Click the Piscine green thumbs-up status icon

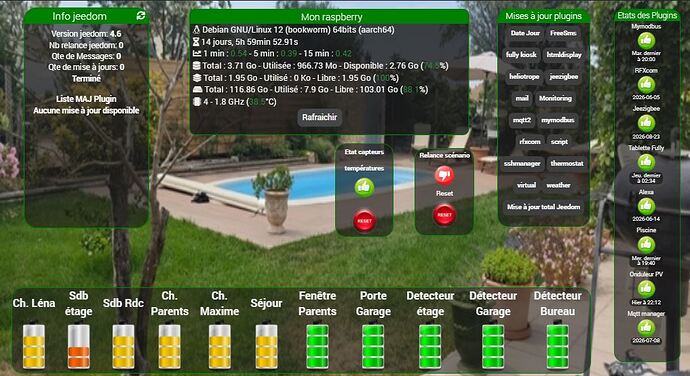646,244
